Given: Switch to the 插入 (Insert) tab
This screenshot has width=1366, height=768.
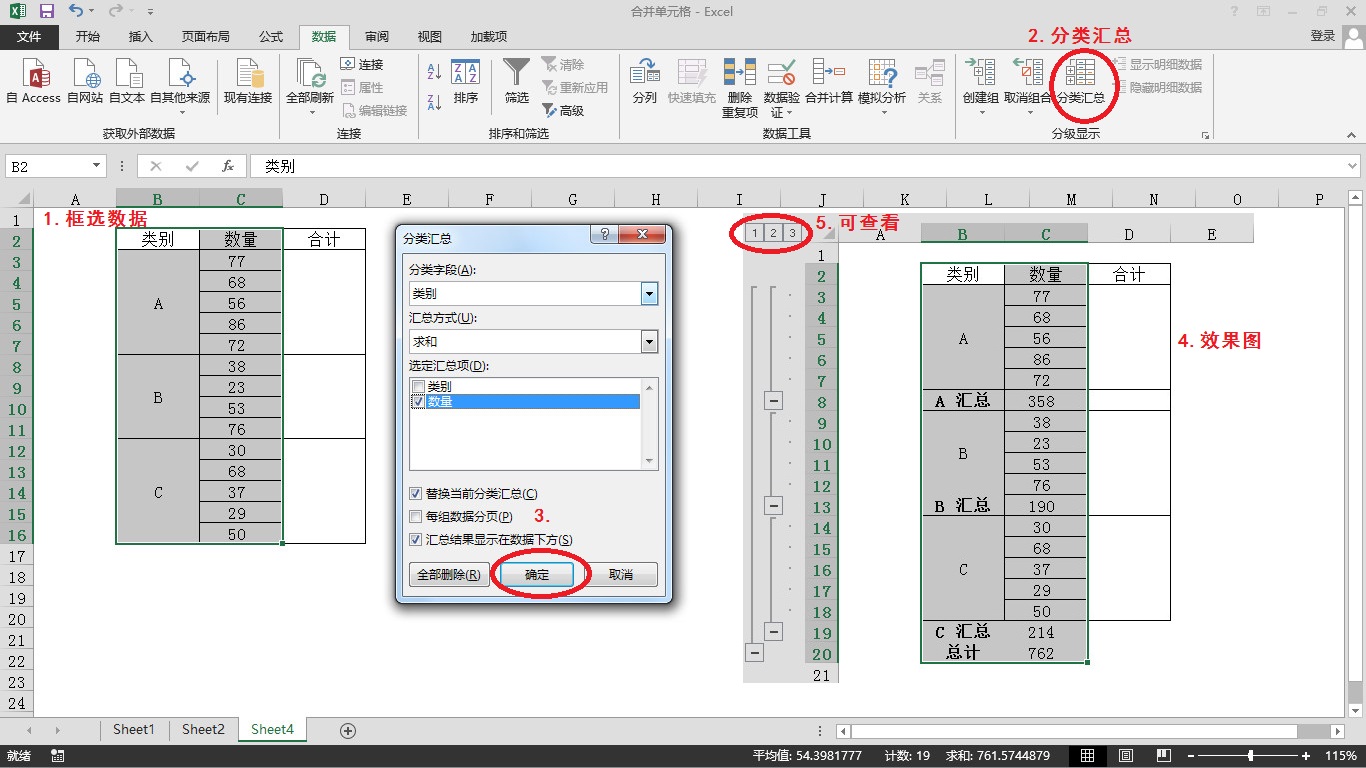Looking at the screenshot, I should point(141,36).
